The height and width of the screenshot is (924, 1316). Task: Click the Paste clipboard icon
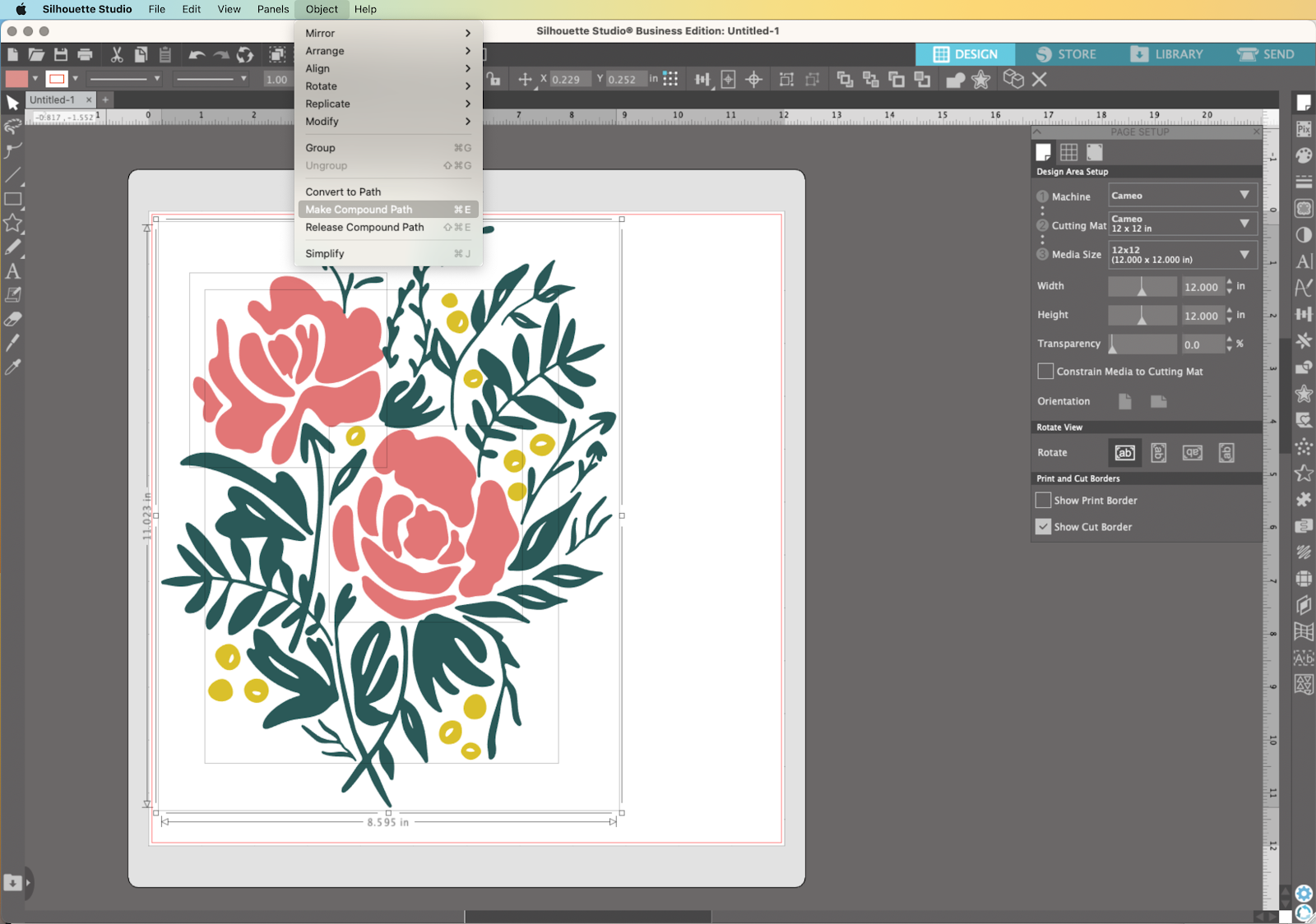click(x=165, y=55)
